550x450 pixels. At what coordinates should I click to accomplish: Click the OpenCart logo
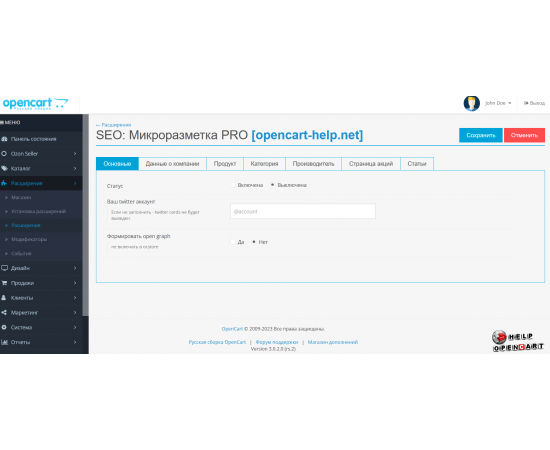pyautogui.click(x=35, y=103)
